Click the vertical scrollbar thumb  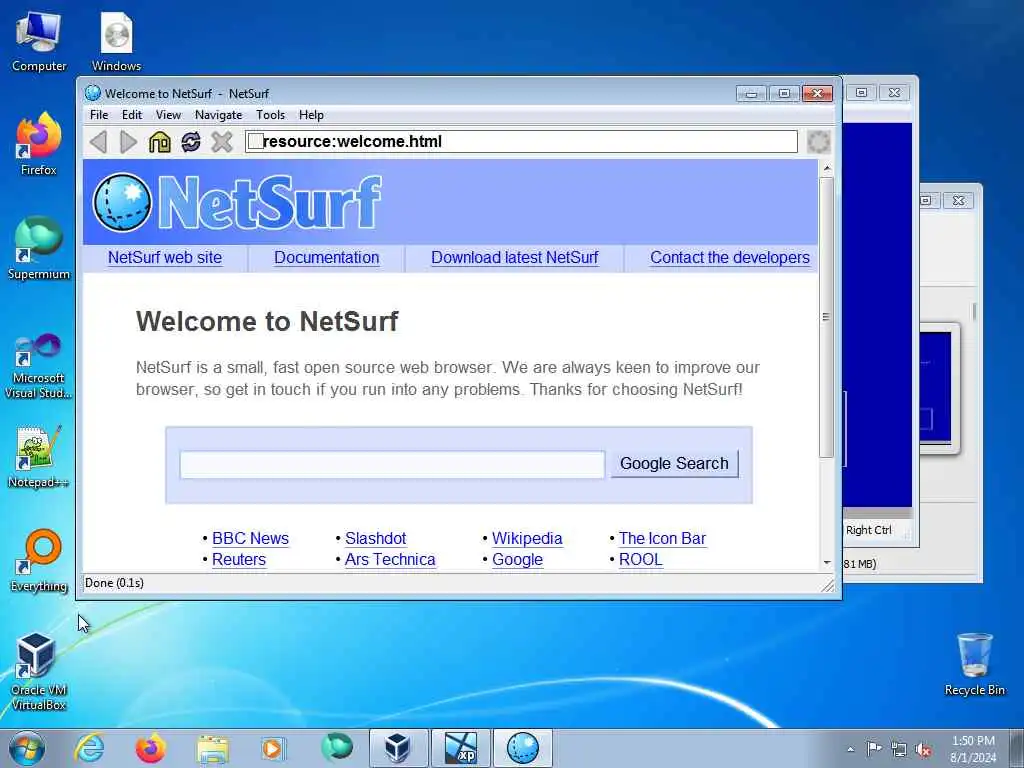(826, 317)
